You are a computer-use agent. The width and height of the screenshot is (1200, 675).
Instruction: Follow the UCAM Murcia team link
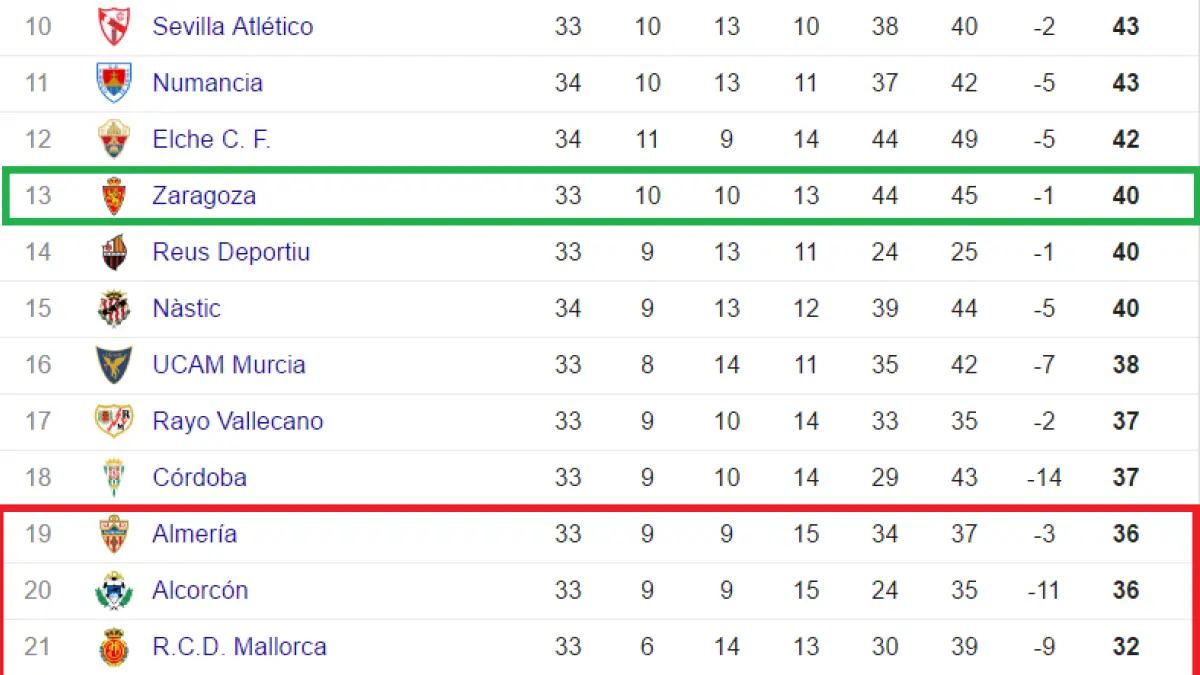point(229,365)
